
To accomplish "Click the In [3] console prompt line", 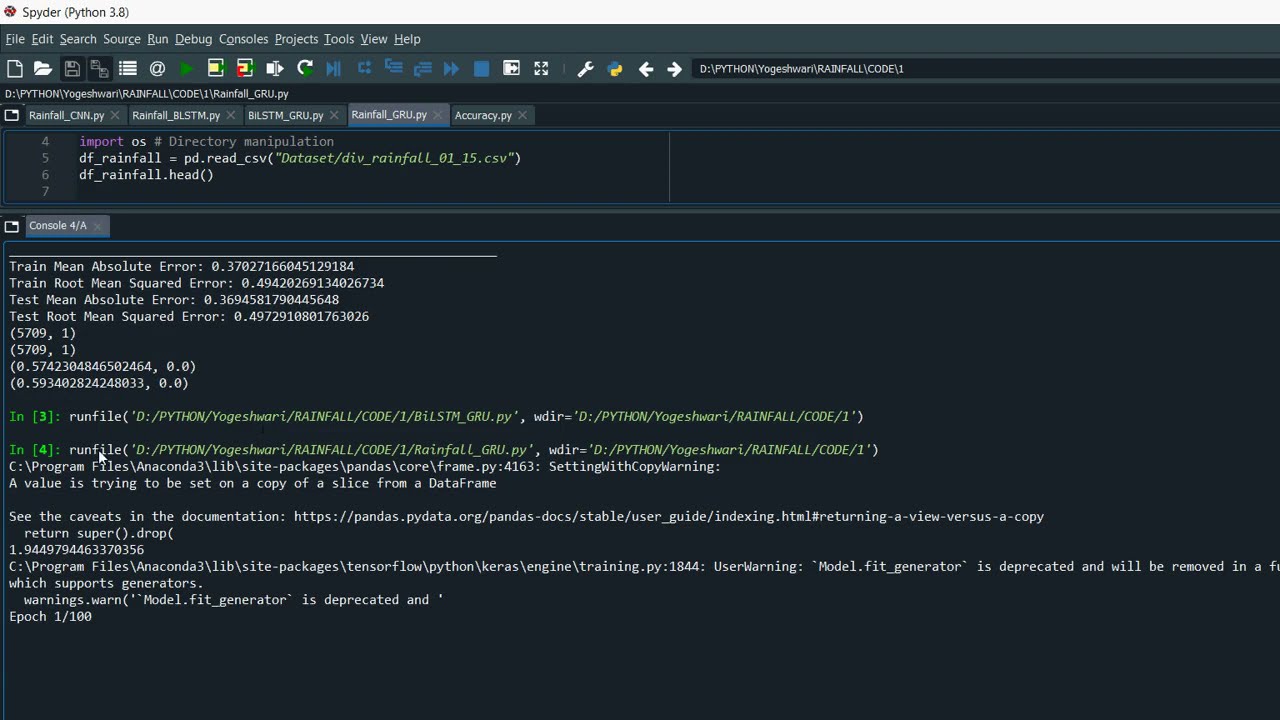I will (x=436, y=417).
